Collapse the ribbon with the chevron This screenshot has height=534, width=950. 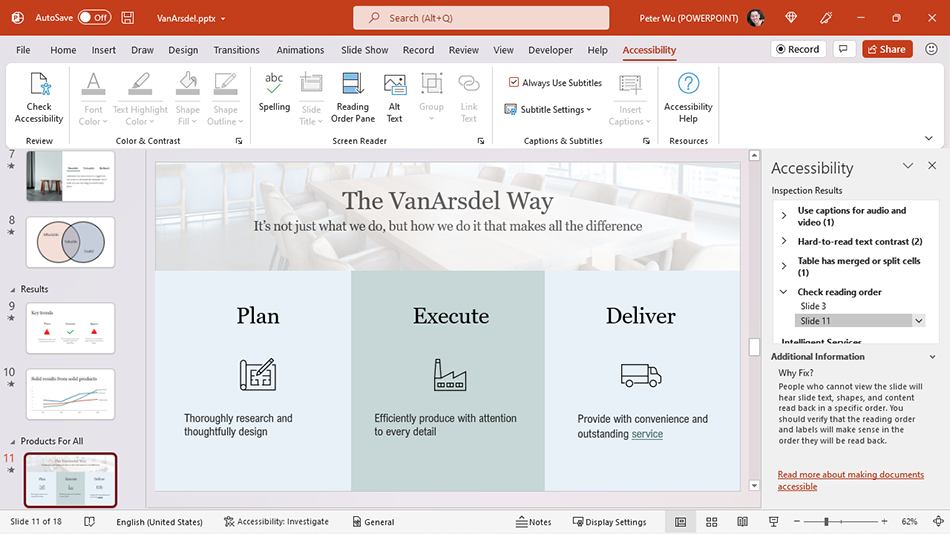click(x=929, y=138)
